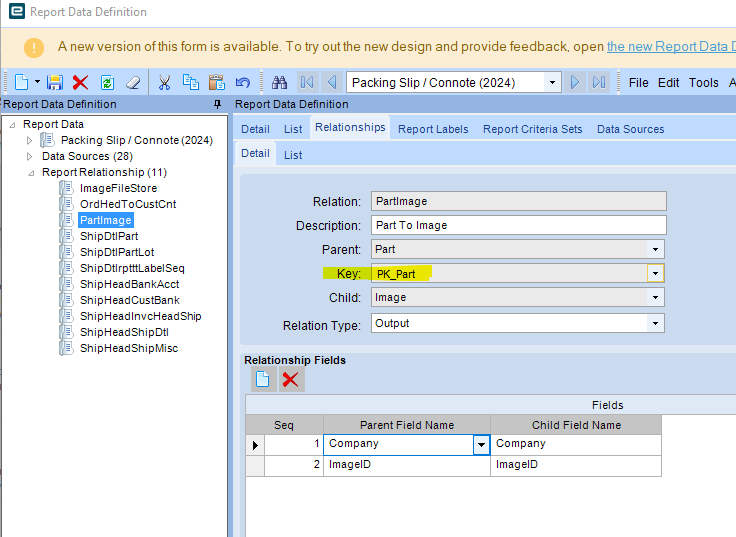Open the new Report Data form link
Viewport: 736px width, 537px height.
pyautogui.click(x=670, y=46)
